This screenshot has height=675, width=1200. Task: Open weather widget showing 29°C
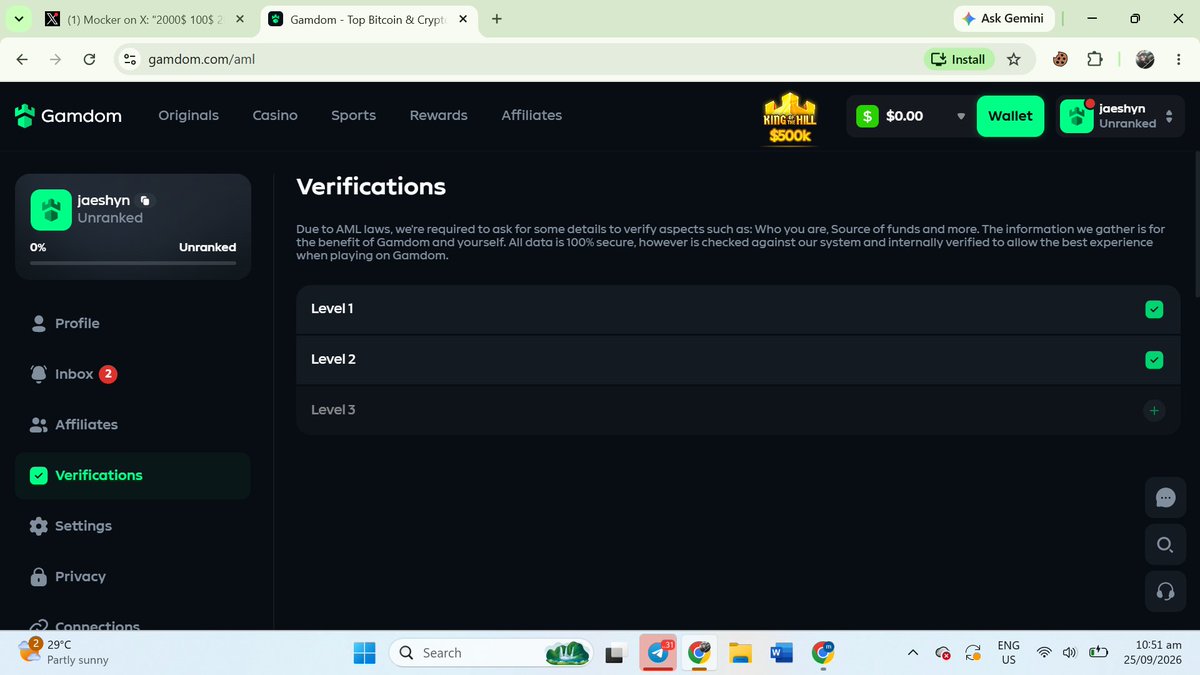(65, 653)
